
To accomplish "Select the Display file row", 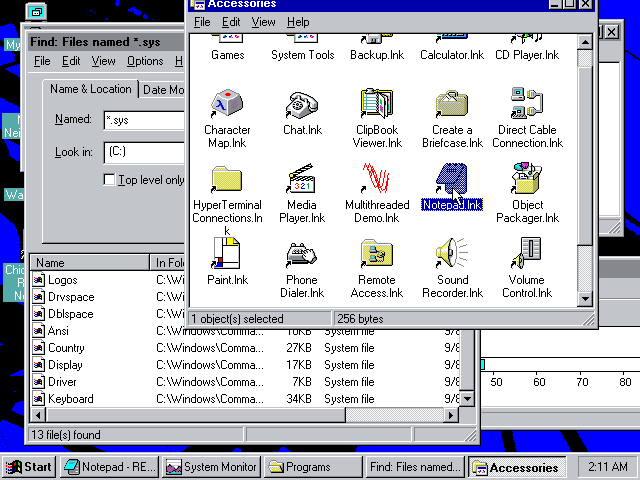I will coord(246,365).
